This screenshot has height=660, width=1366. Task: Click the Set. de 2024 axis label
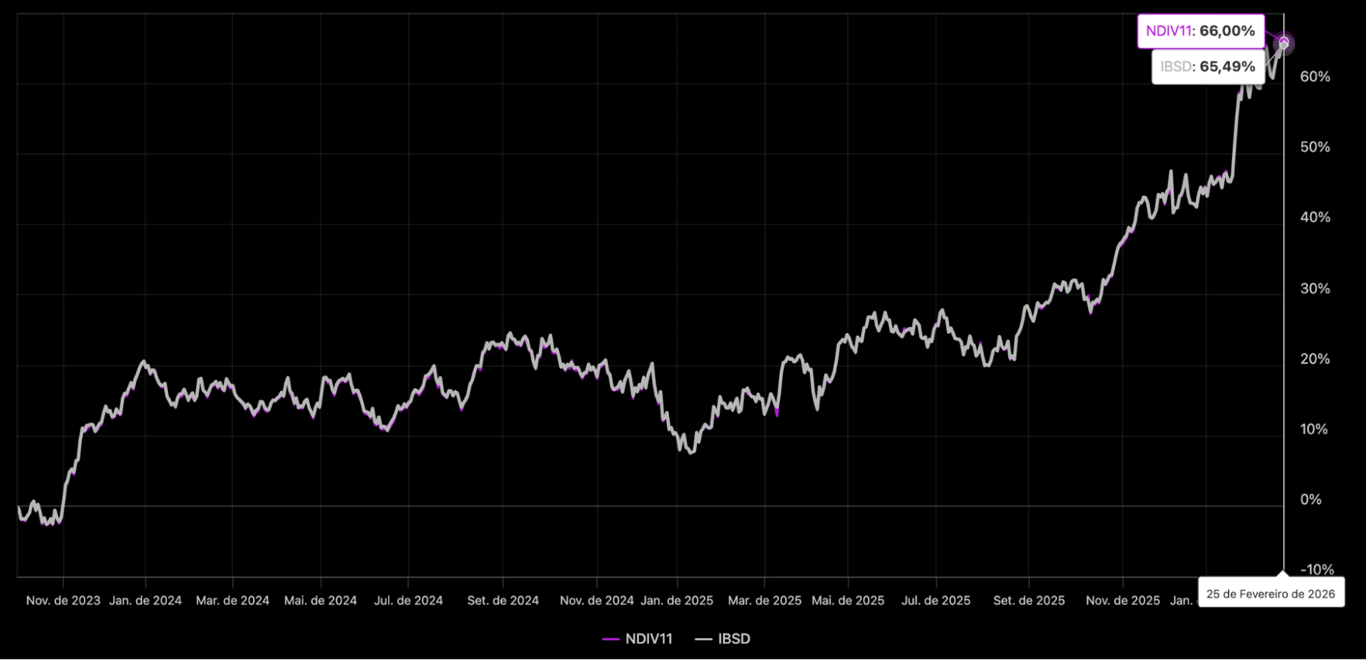tap(503, 600)
